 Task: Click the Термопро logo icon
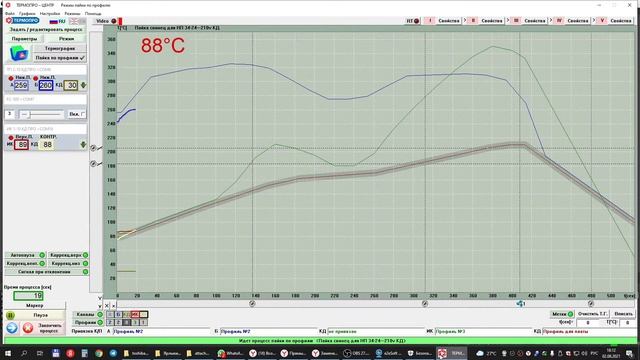click(x=22, y=20)
